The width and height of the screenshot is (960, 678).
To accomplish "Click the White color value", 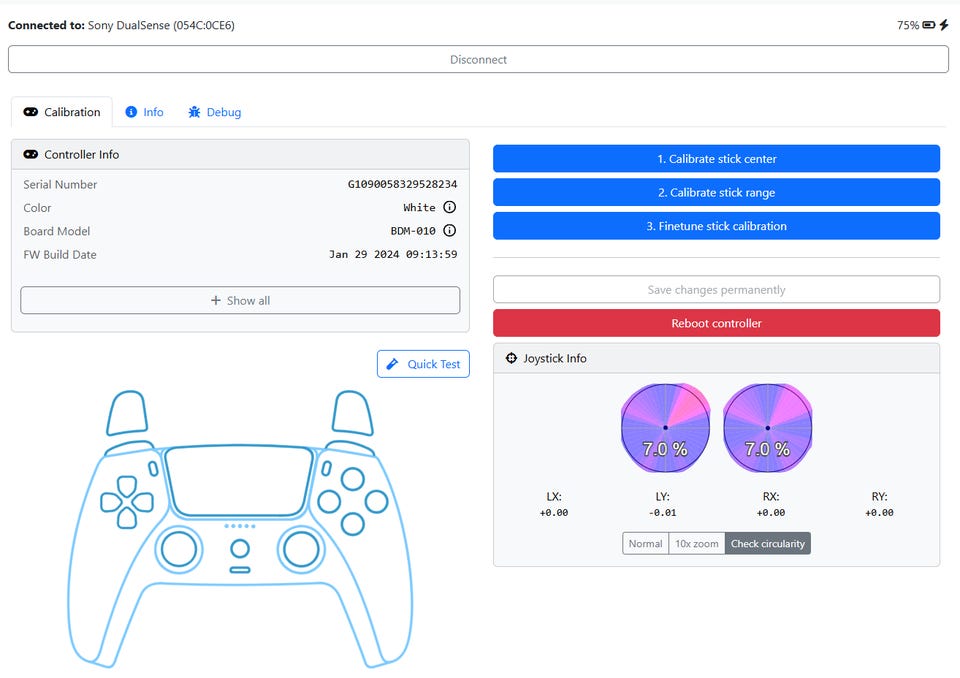I will click(x=419, y=208).
